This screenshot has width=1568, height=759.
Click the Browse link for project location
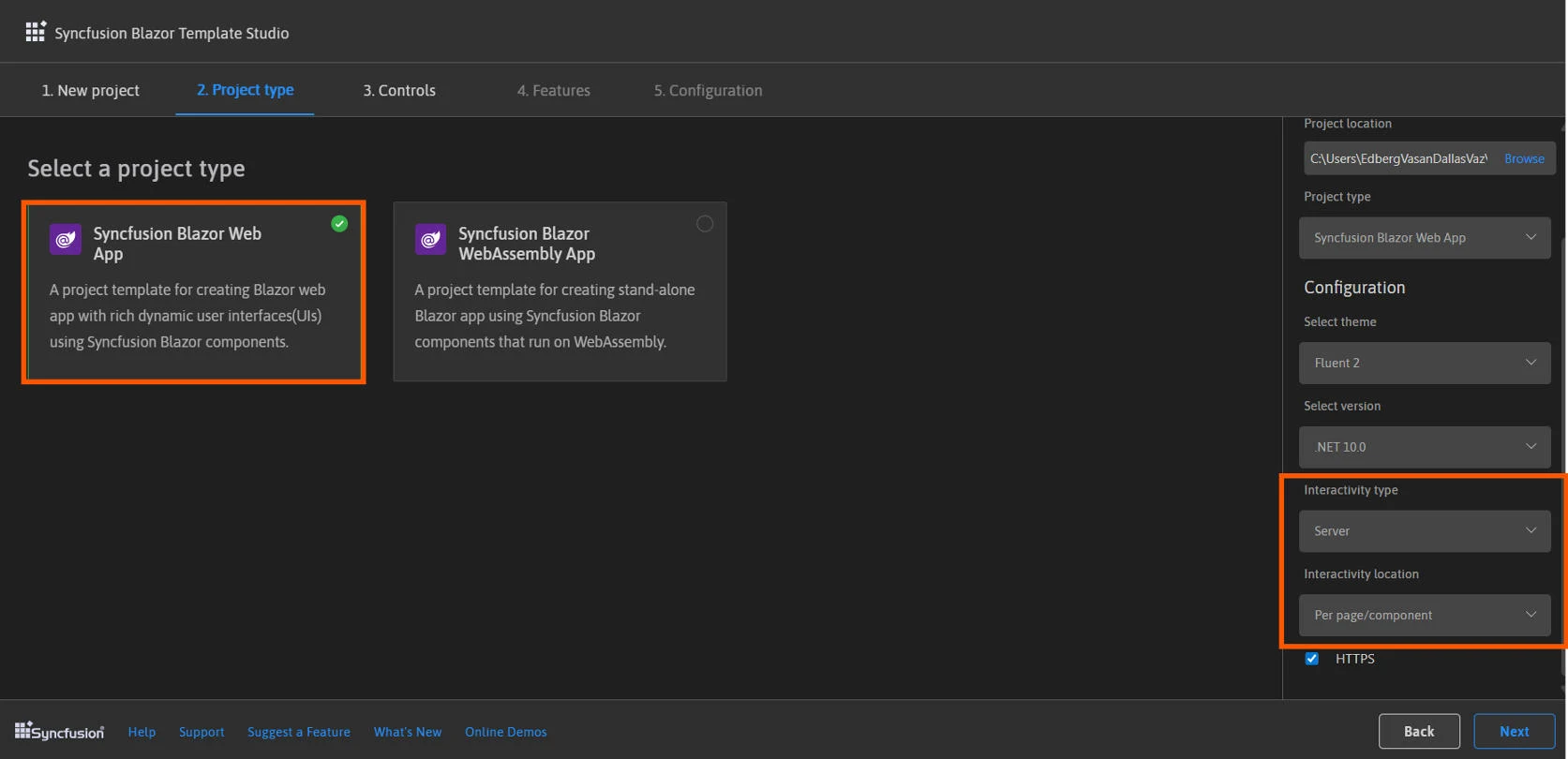[1524, 158]
